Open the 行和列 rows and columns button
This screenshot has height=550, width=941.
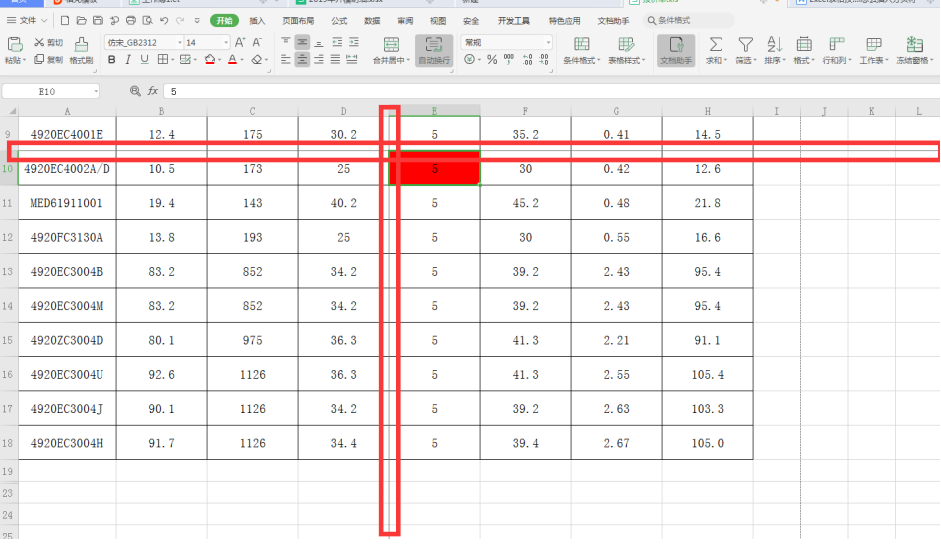coord(837,50)
